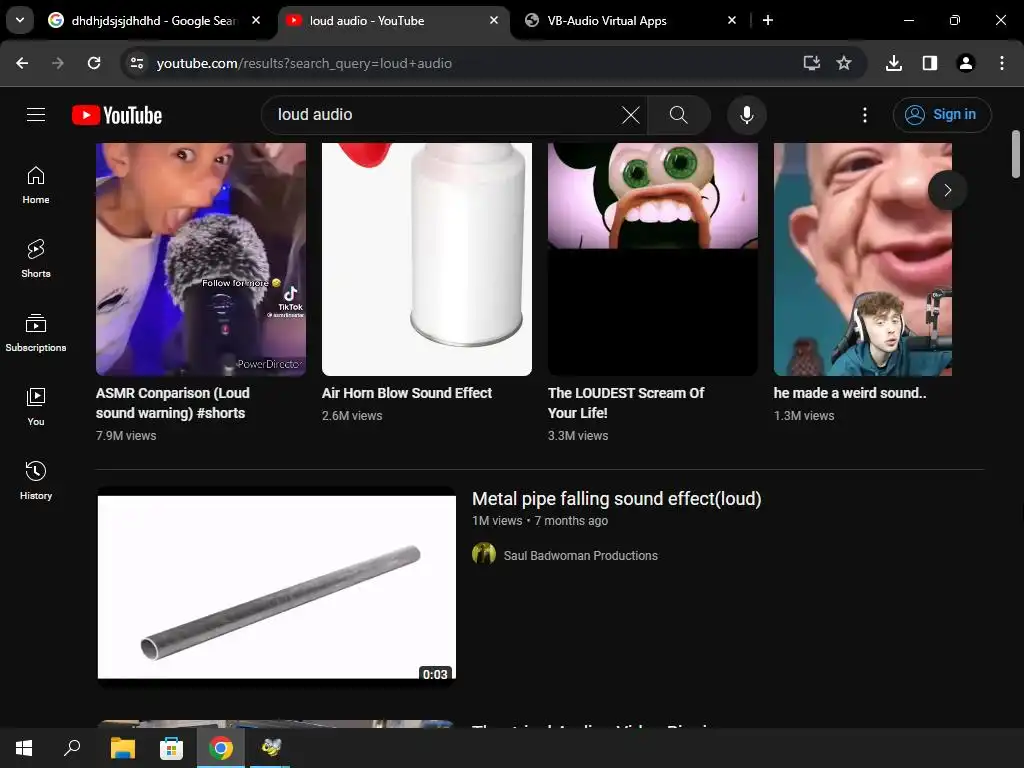Open Air Horn Blow Sound Effect thumbnail
This screenshot has width=1024, height=768.
[x=426, y=259]
